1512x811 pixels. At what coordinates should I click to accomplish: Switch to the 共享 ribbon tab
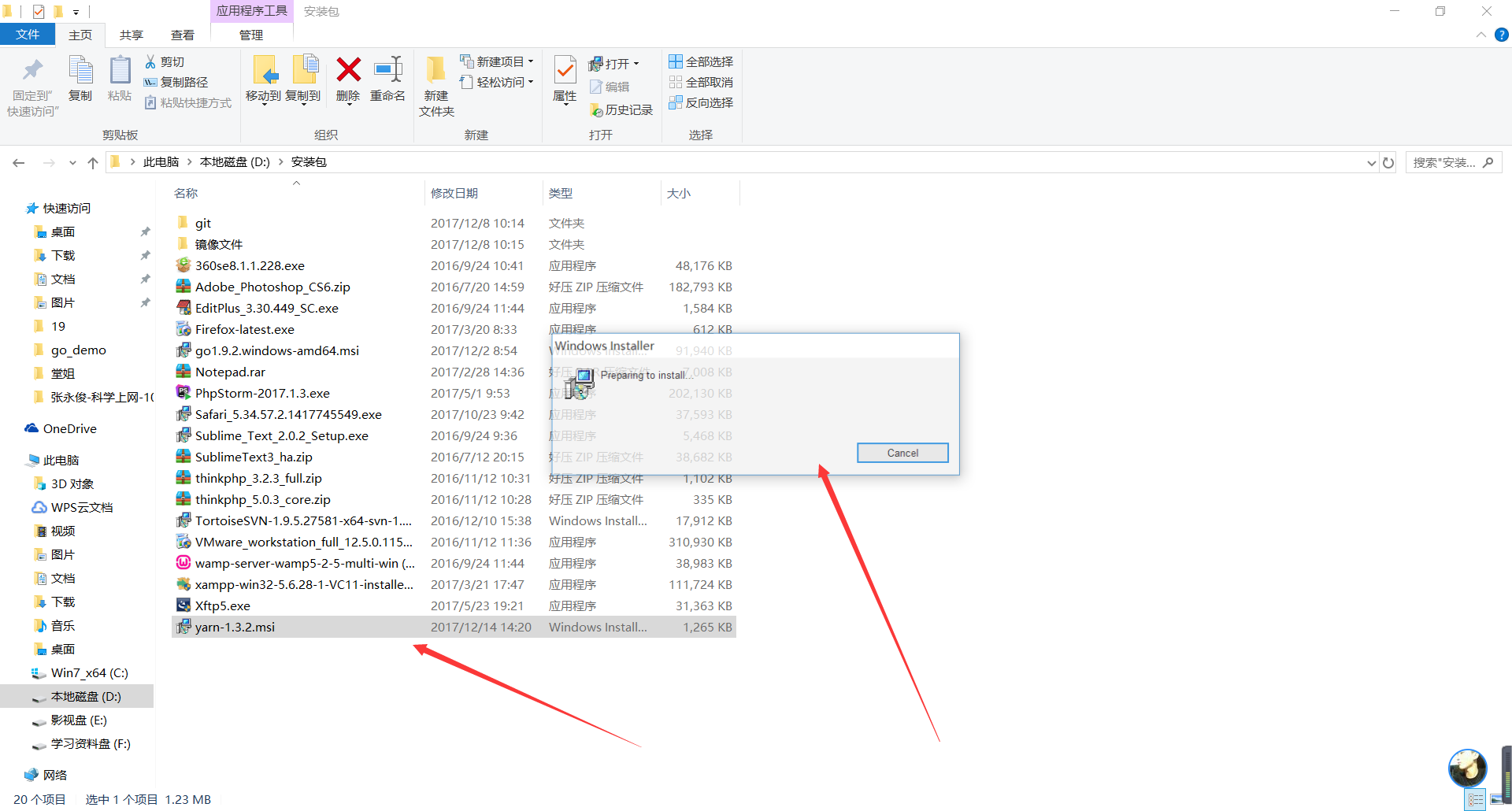coord(132,35)
